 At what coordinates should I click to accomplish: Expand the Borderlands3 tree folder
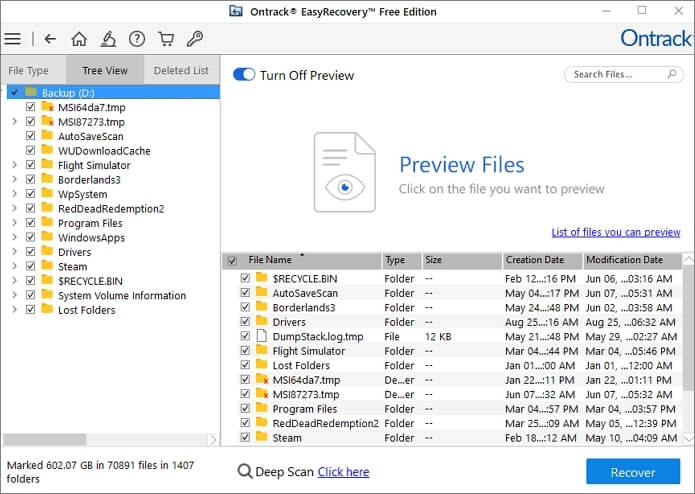point(14,180)
